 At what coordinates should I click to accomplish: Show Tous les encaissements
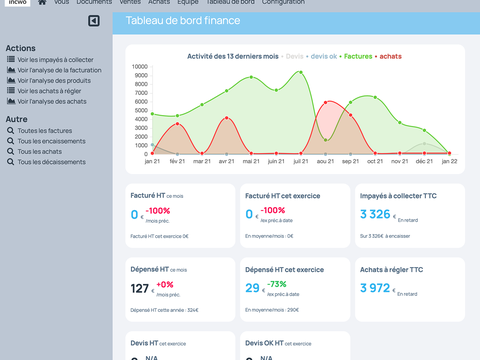click(x=51, y=141)
